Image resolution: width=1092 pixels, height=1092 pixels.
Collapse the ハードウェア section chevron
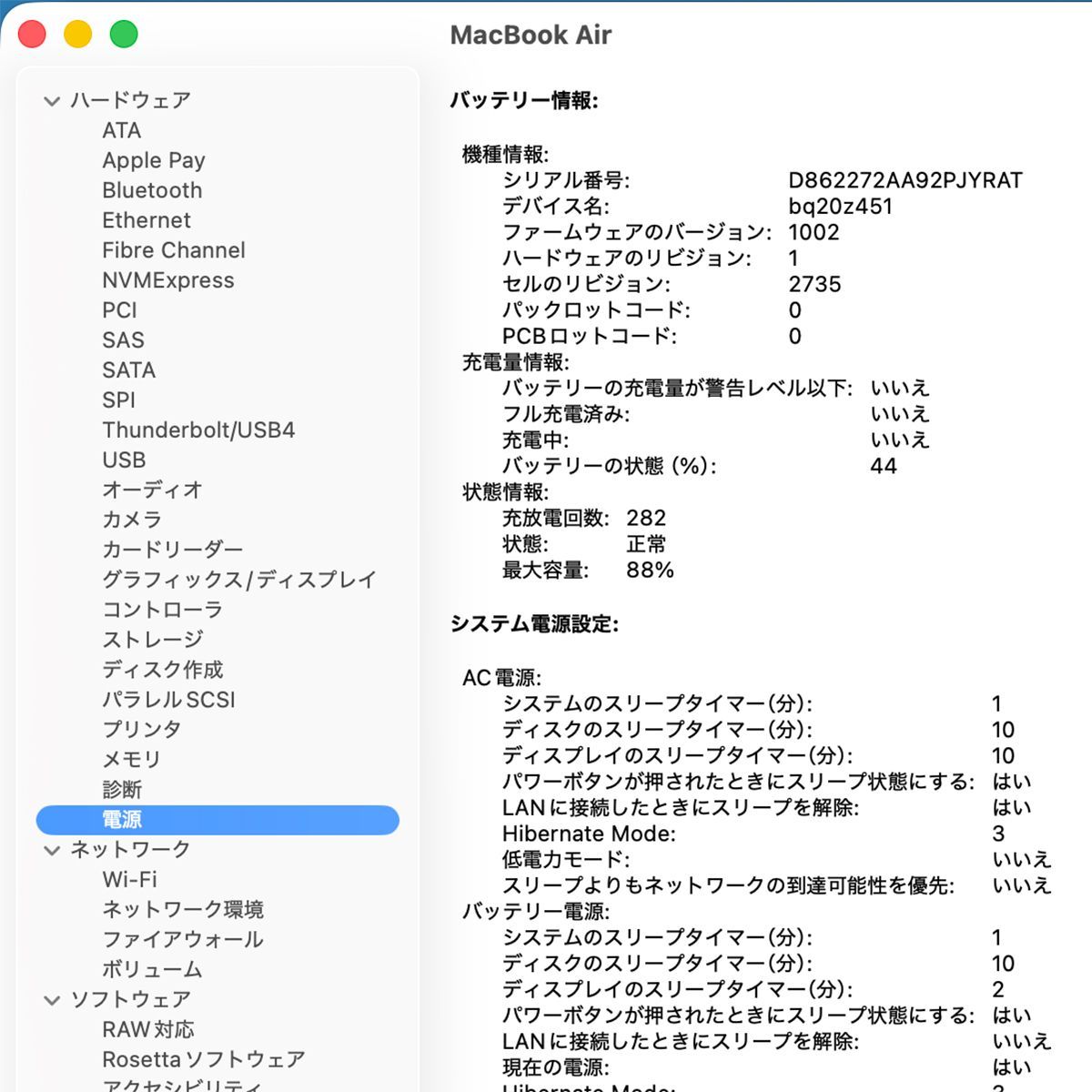tap(52, 101)
